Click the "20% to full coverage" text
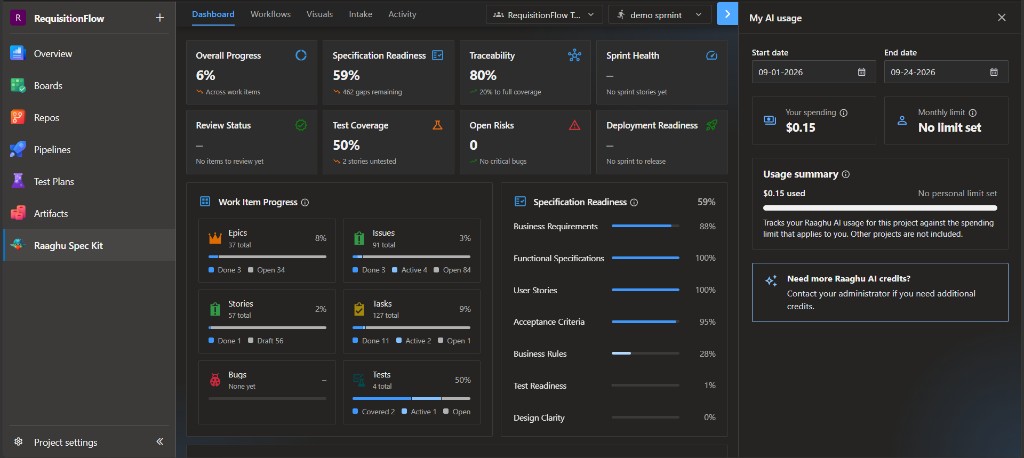This screenshot has width=1024, height=458. (x=510, y=92)
